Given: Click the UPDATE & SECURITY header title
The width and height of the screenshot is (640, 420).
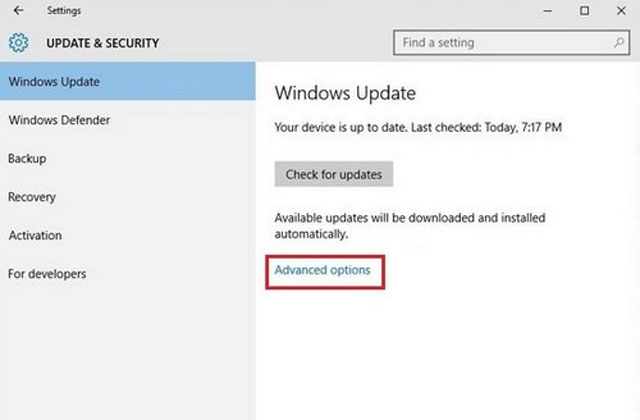Looking at the screenshot, I should click(x=102, y=43).
